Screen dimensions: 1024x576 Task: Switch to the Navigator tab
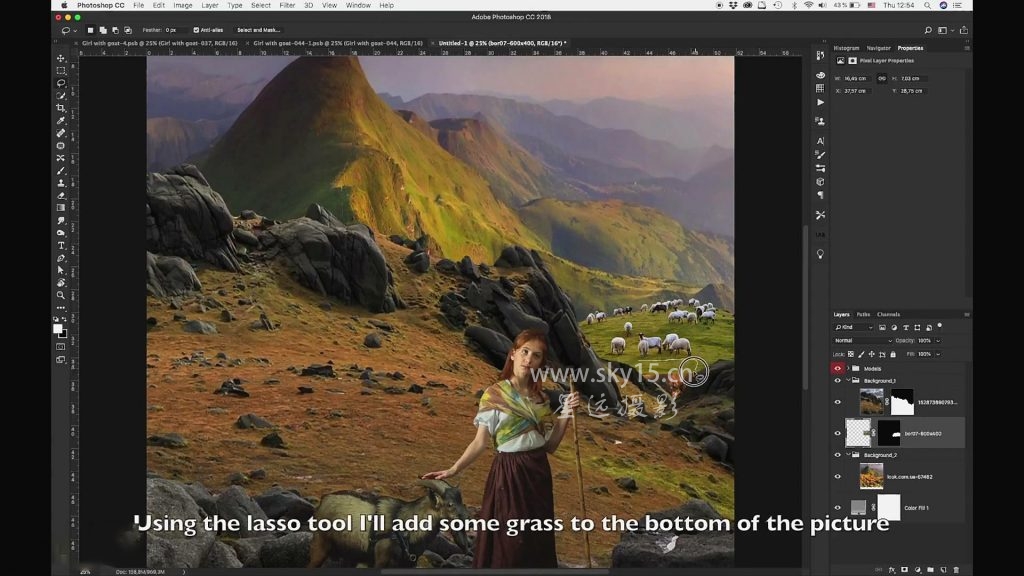878,48
